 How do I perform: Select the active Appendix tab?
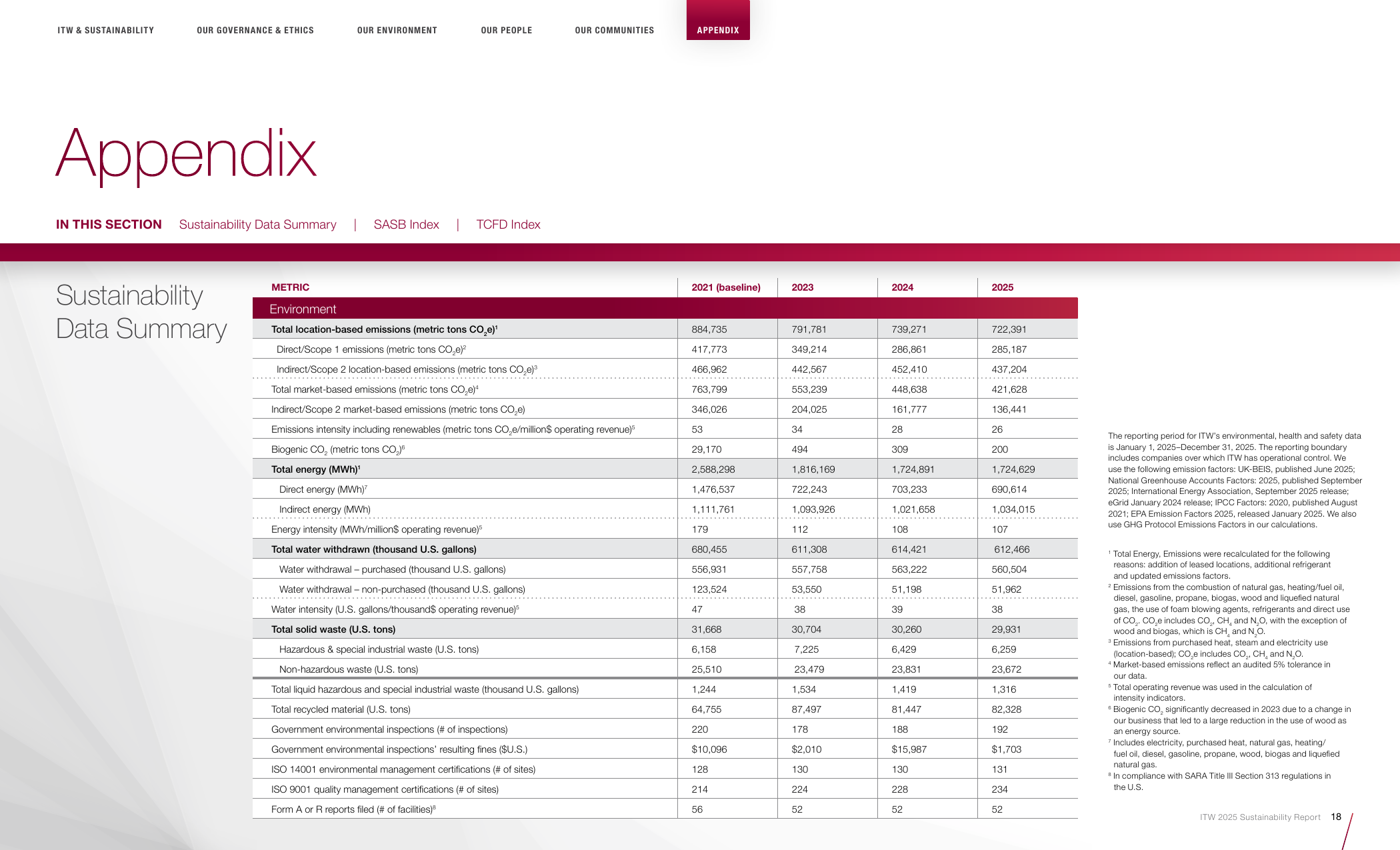point(718,21)
